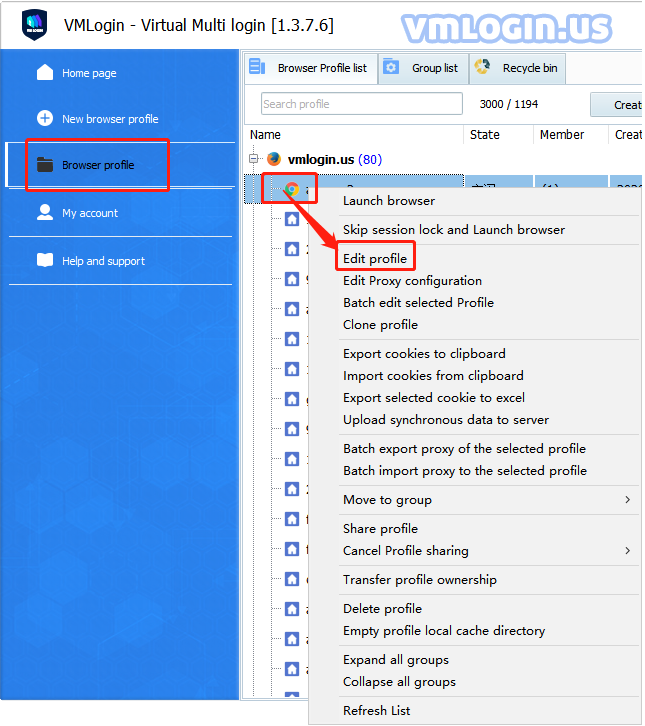This screenshot has height=726, width=645.
Task: Expand the Move to group submenu arrow
Action: click(628, 500)
